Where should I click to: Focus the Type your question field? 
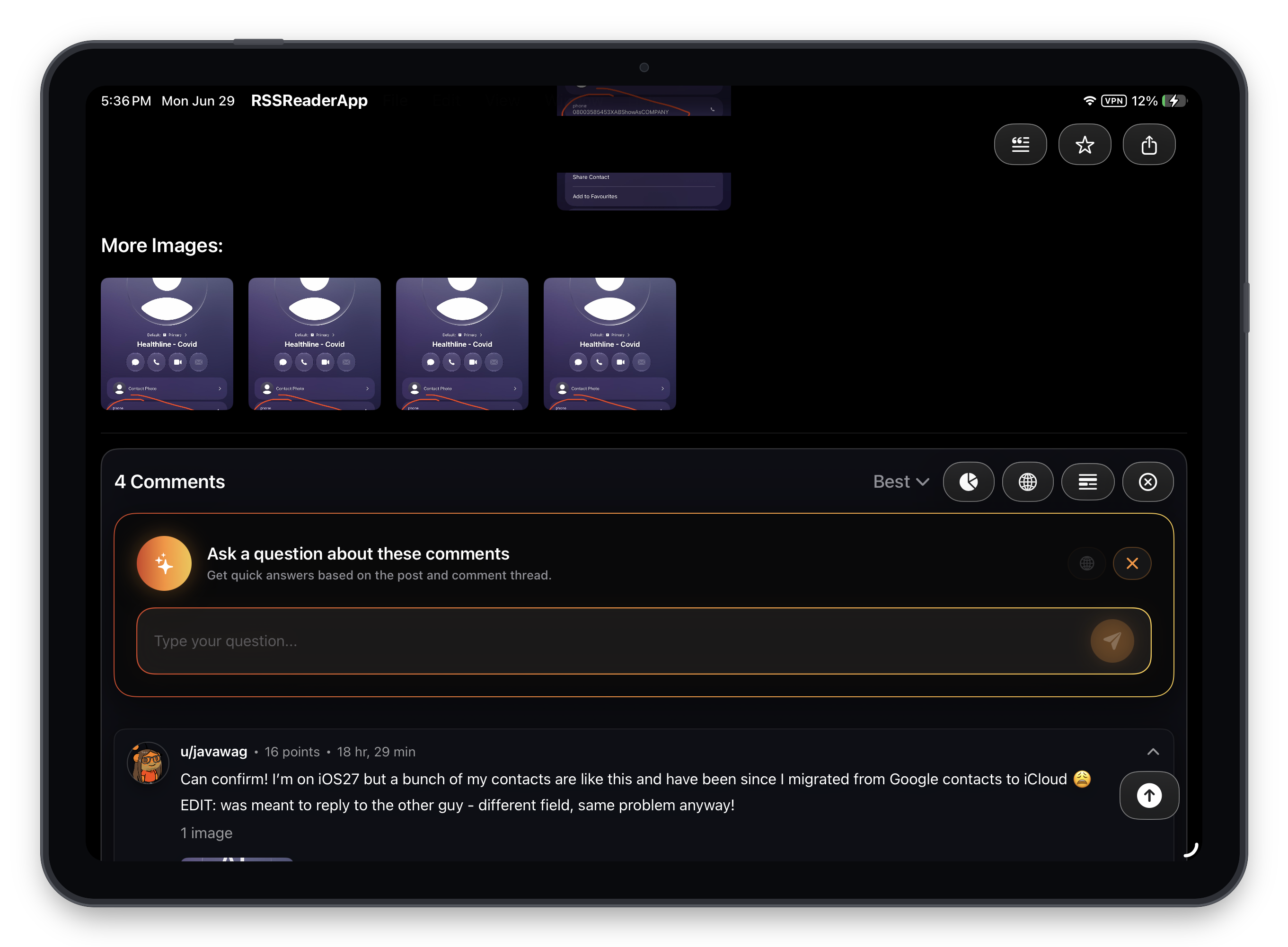pyautogui.click(x=644, y=641)
